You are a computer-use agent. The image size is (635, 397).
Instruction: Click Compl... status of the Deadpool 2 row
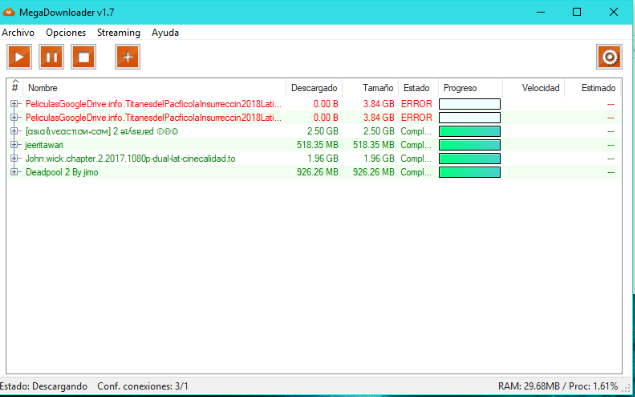pos(416,172)
